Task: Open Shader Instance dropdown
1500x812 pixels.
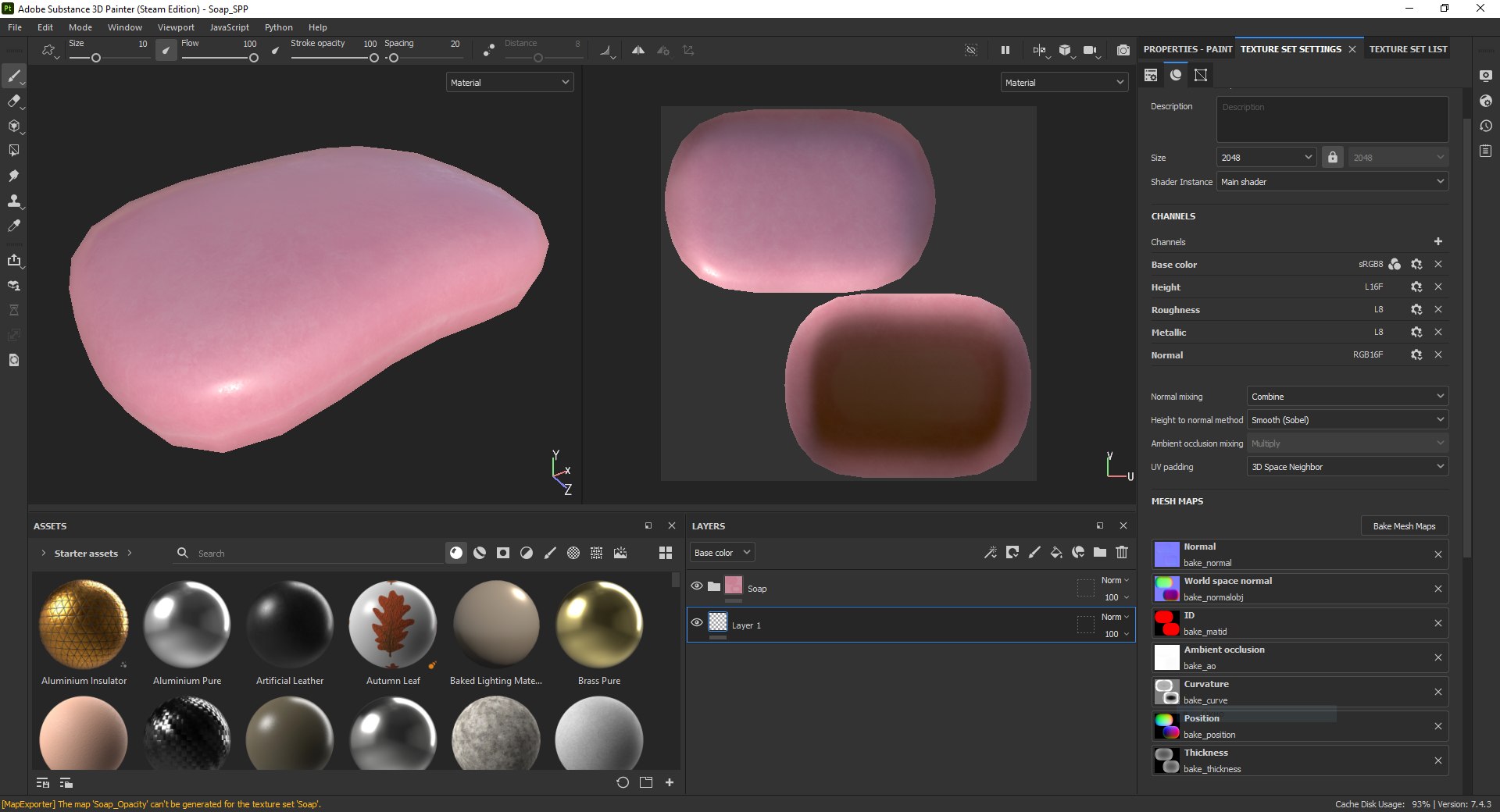Action: [1332, 181]
